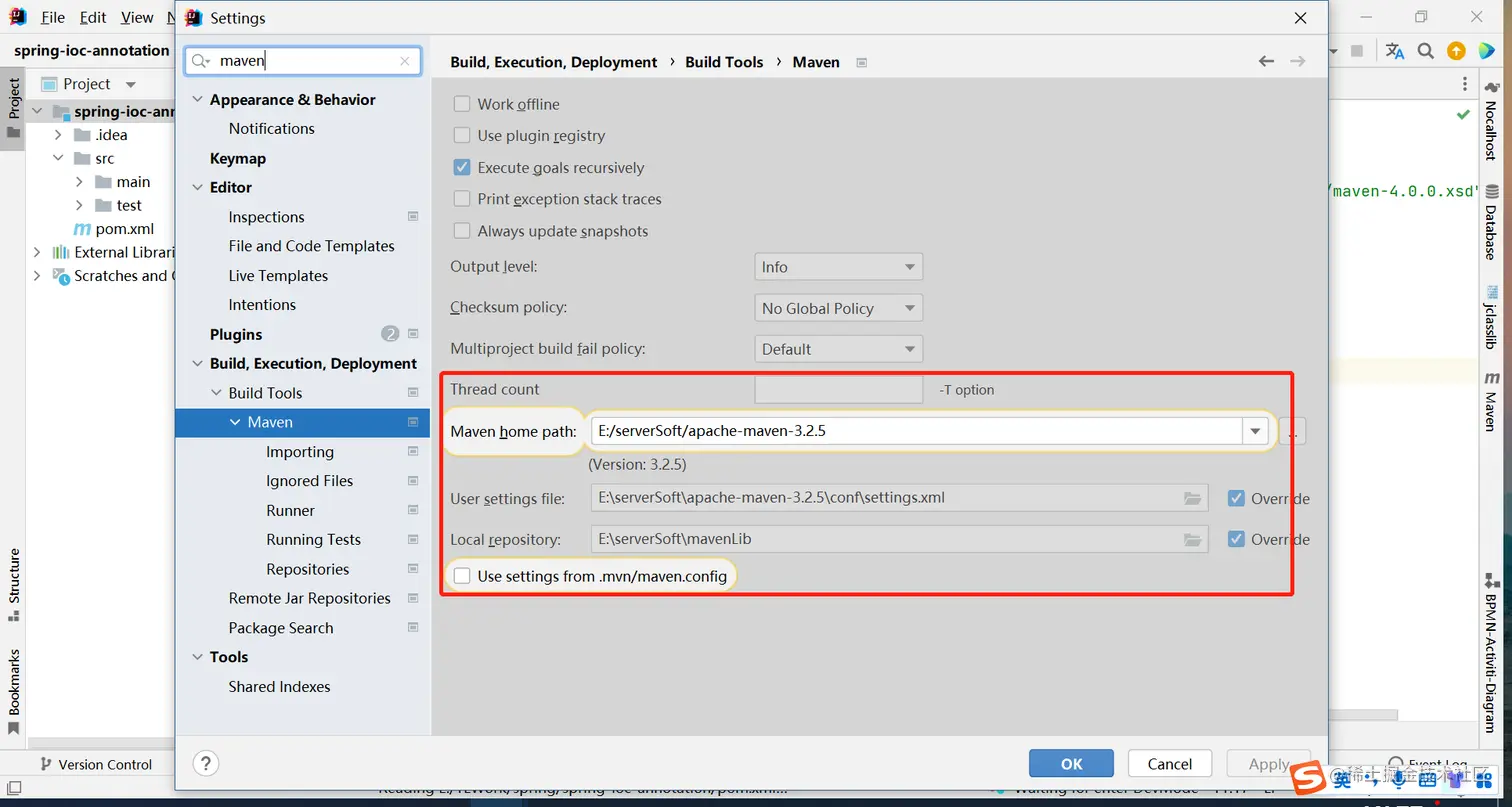This screenshot has height=807, width=1512.
Task: Click the forward arrow in Settings header
Action: click(x=1298, y=62)
